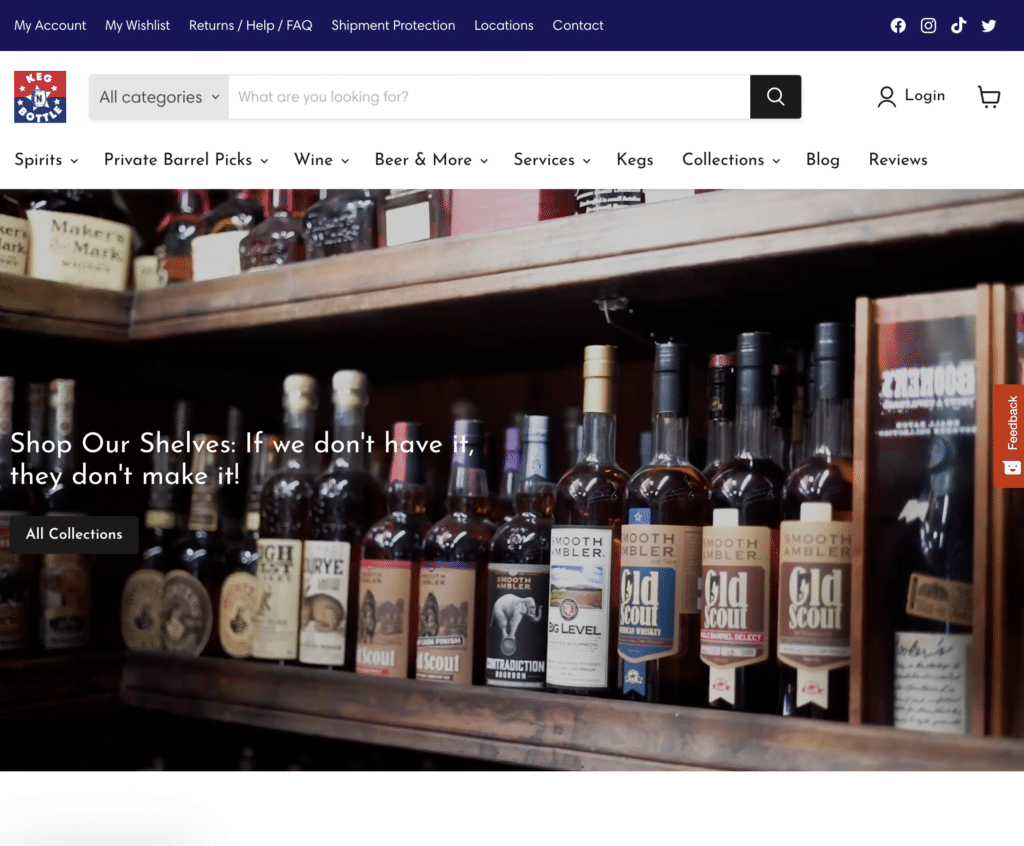Go to the Kegs page
This screenshot has height=846, width=1024.
pos(635,160)
